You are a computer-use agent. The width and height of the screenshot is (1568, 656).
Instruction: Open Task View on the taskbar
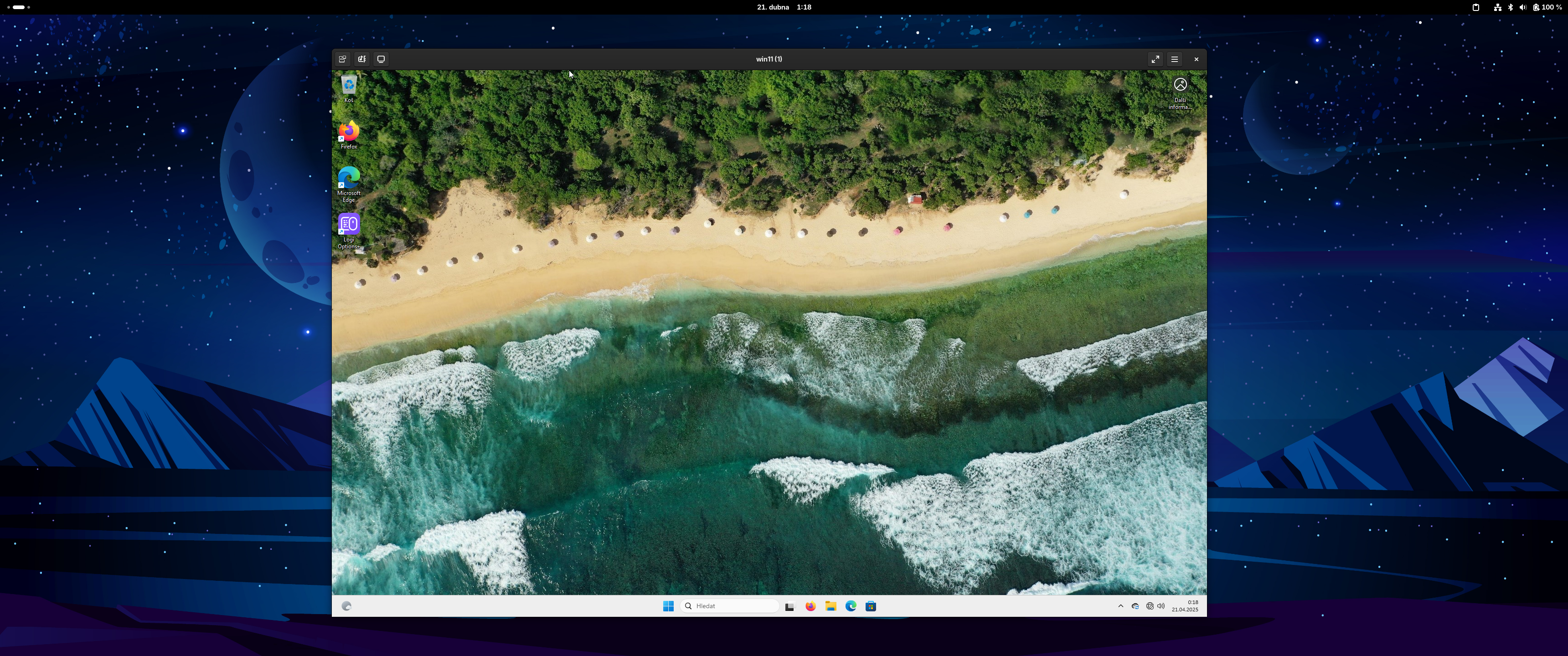coord(789,606)
